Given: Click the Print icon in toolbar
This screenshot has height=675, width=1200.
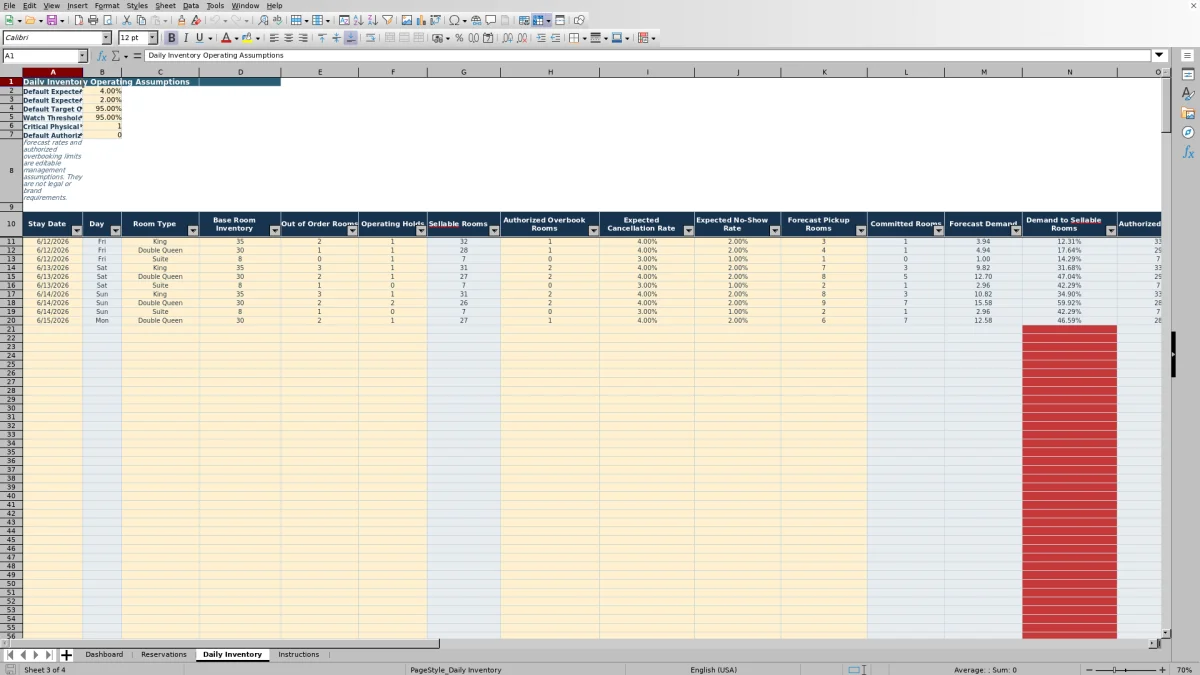Looking at the screenshot, I should pyautogui.click(x=93, y=20).
